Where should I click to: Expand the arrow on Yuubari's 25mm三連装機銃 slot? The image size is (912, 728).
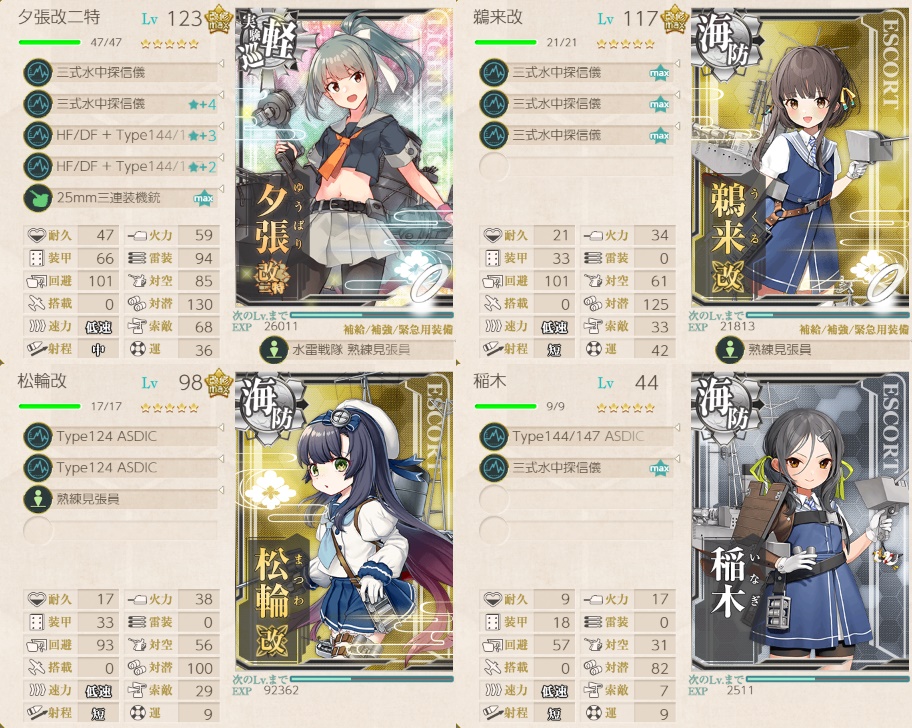tap(221, 188)
